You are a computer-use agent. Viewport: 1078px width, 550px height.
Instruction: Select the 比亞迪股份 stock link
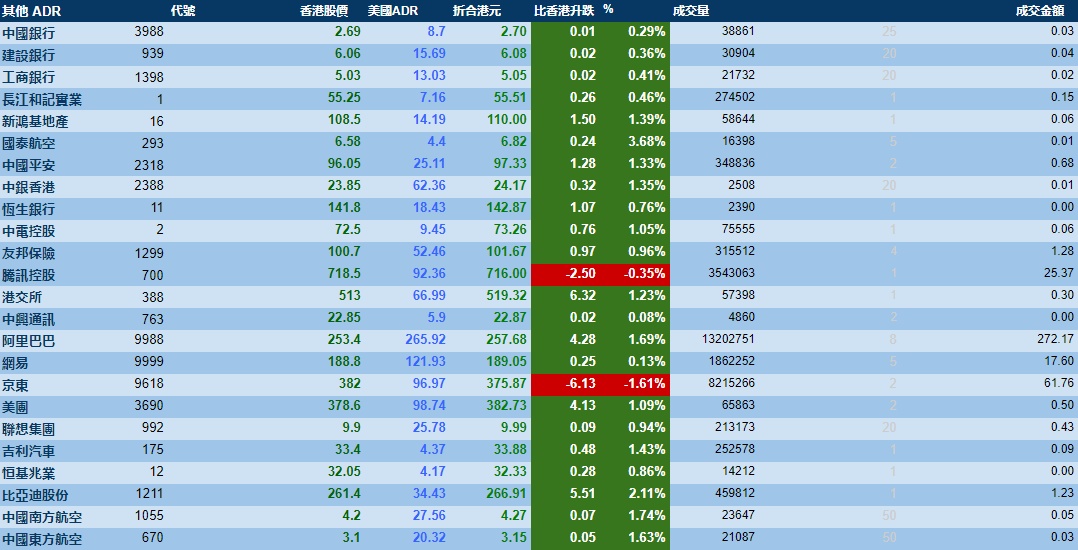(36, 495)
